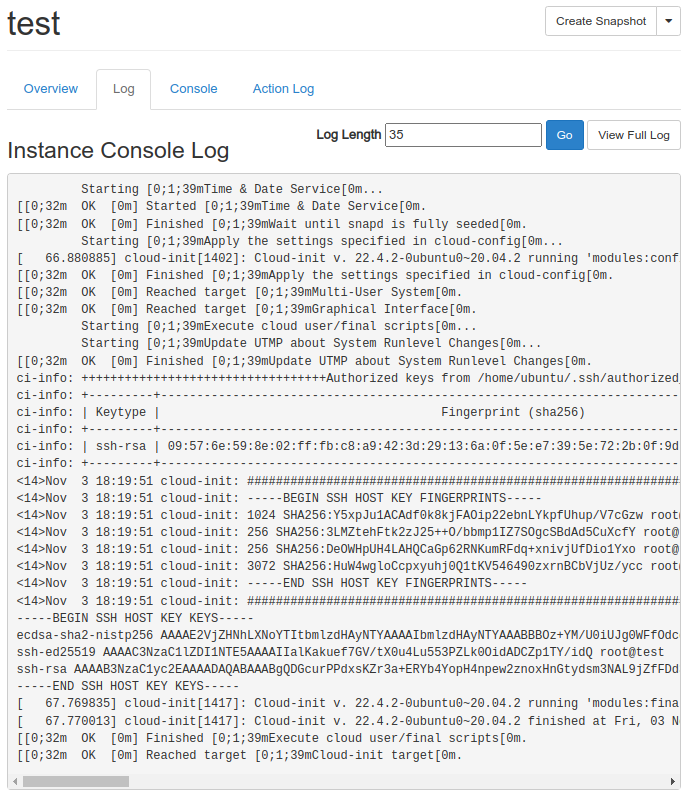Click the Keytype Fingerprint (sha256) header line
The width and height of the screenshot is (687, 796).
pos(301,412)
